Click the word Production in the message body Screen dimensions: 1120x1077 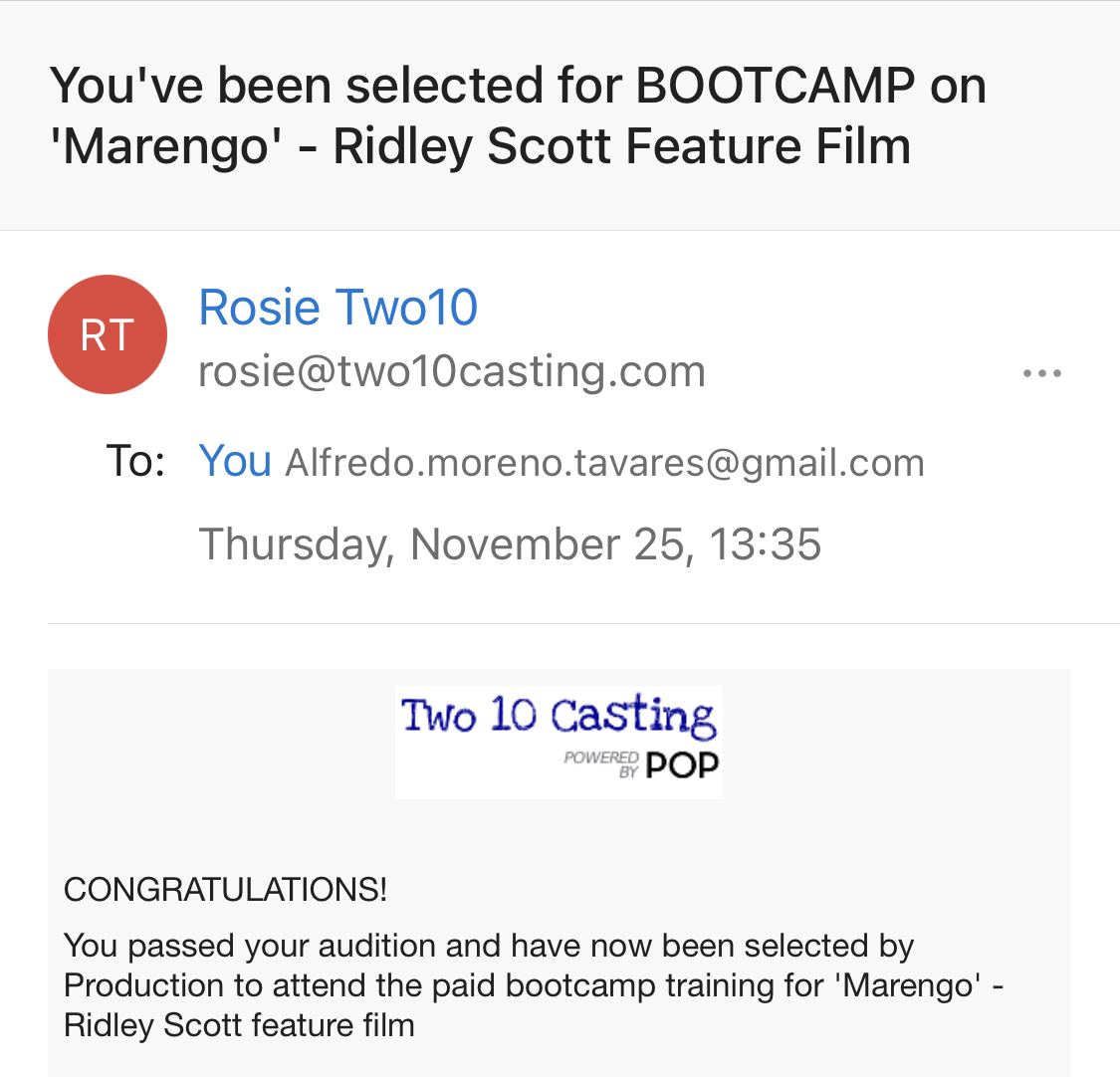coord(143,985)
